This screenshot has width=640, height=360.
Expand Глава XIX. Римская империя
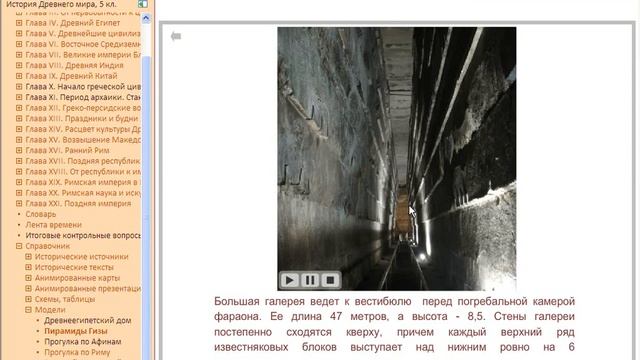click(x=19, y=182)
